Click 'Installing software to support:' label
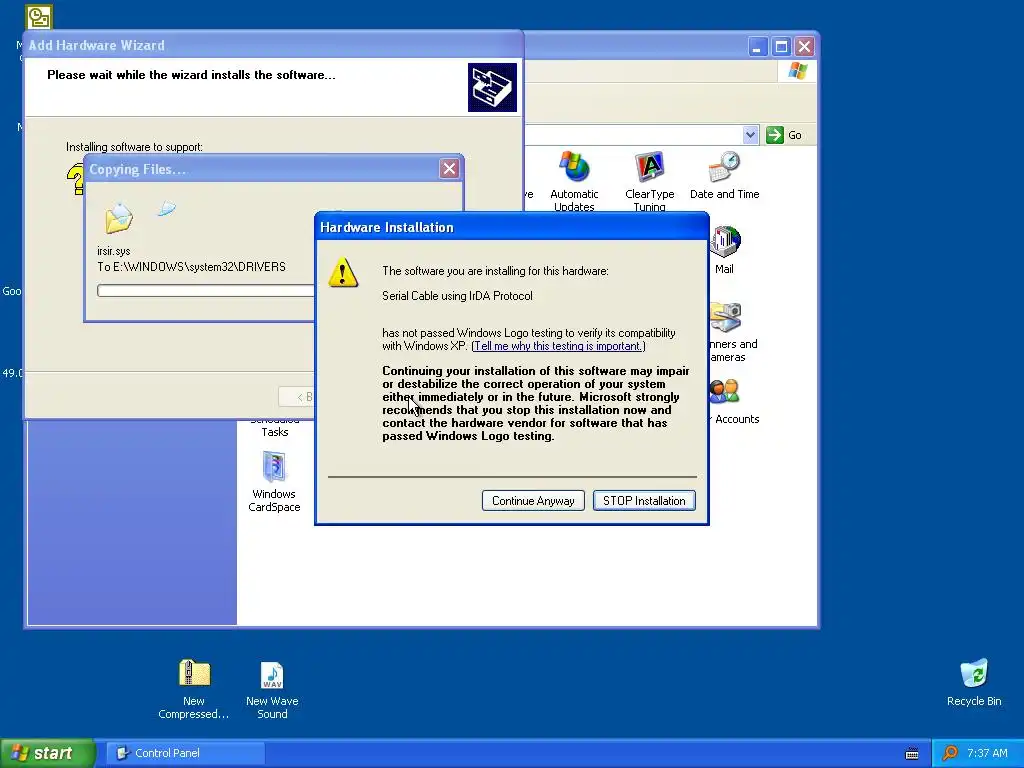The height and width of the screenshot is (768, 1024). (135, 147)
